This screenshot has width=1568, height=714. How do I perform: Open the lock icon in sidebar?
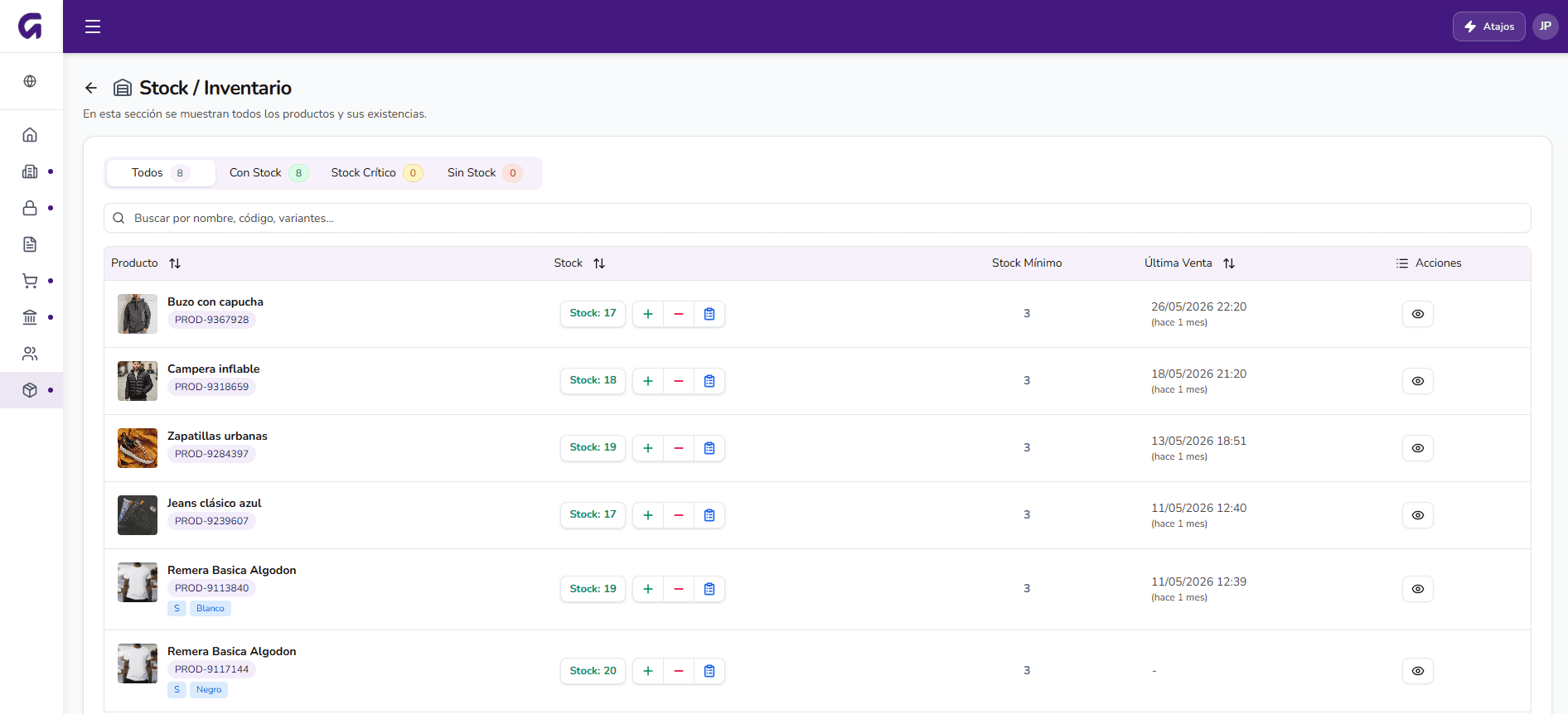[30, 208]
